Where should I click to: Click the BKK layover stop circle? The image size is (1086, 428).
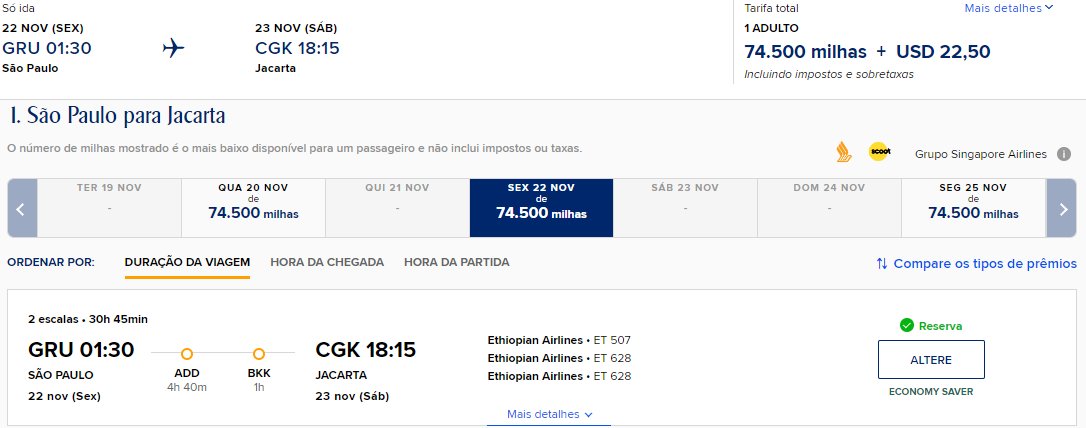[x=259, y=354]
